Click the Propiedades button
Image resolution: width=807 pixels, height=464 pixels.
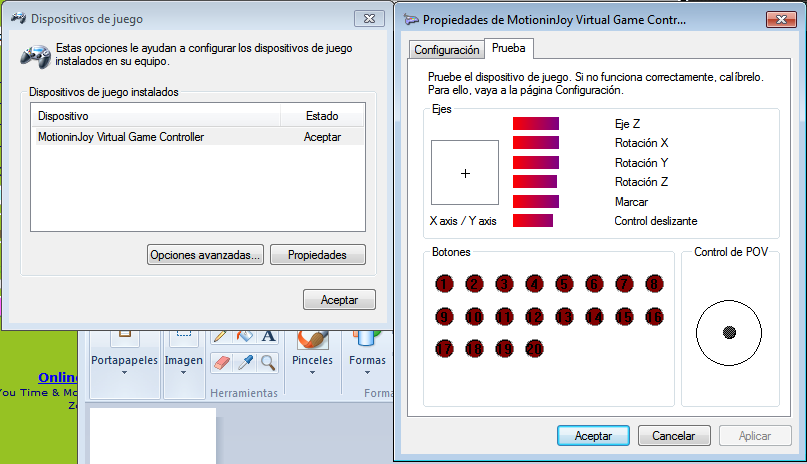pos(318,255)
